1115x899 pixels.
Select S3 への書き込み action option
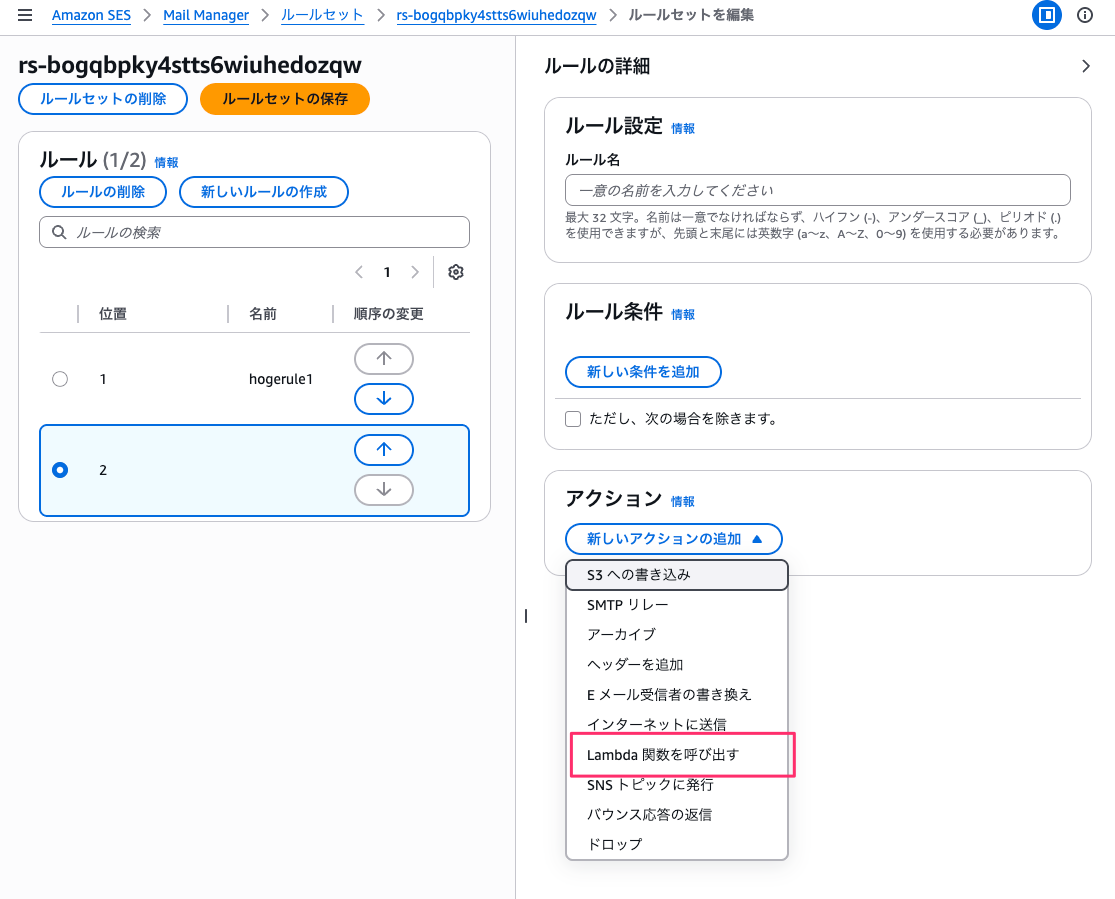639,575
